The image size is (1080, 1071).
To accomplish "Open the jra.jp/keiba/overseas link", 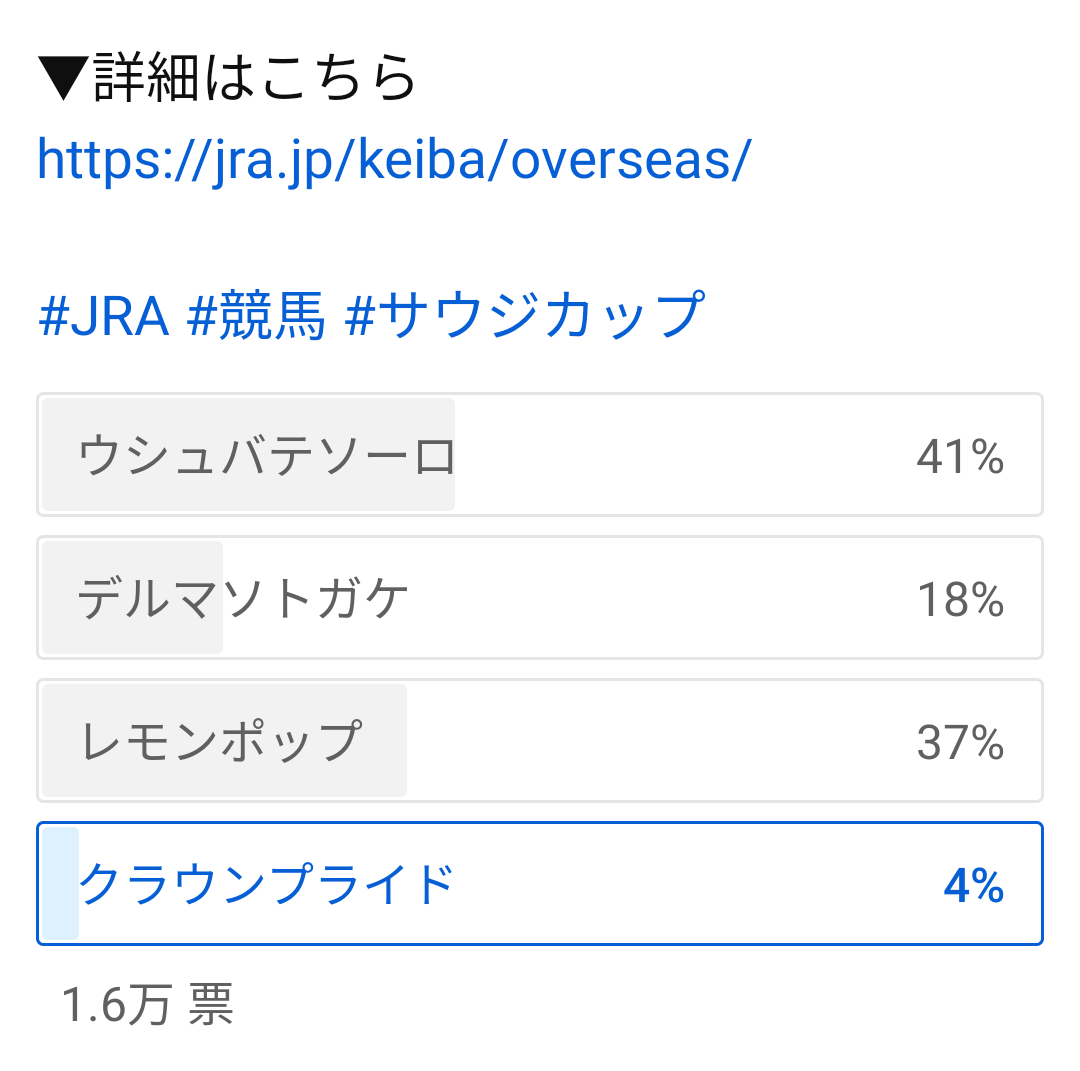I will tap(393, 160).
